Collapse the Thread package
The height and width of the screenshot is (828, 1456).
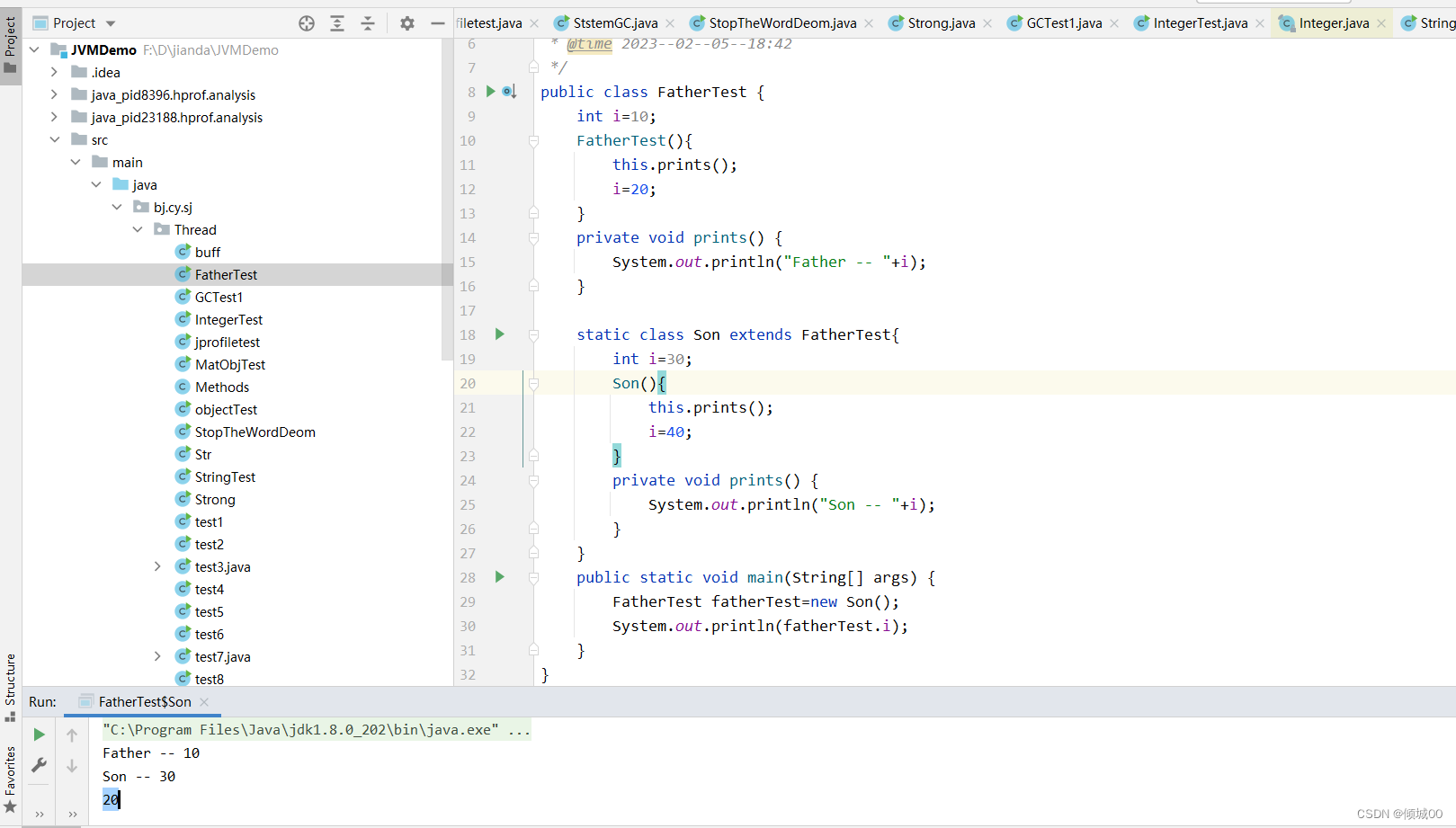point(138,229)
